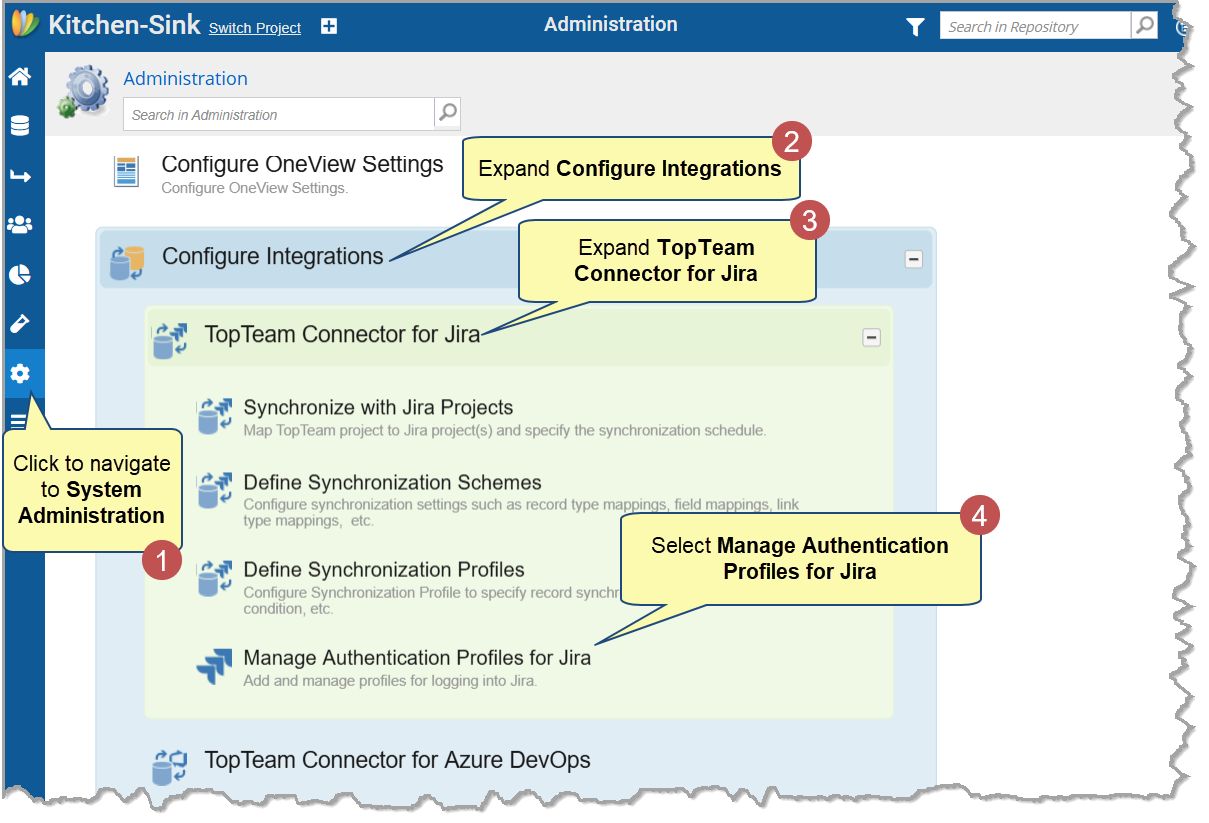Click in the Search in Administration field
The width and height of the screenshot is (1209, 823).
279,114
